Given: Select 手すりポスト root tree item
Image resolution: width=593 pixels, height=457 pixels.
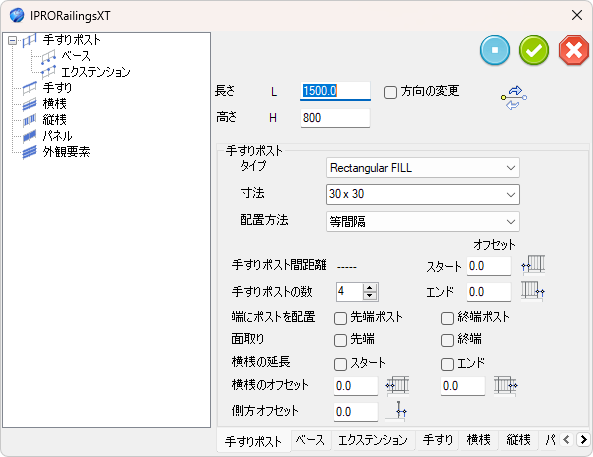Looking at the screenshot, I should [x=71, y=40].
